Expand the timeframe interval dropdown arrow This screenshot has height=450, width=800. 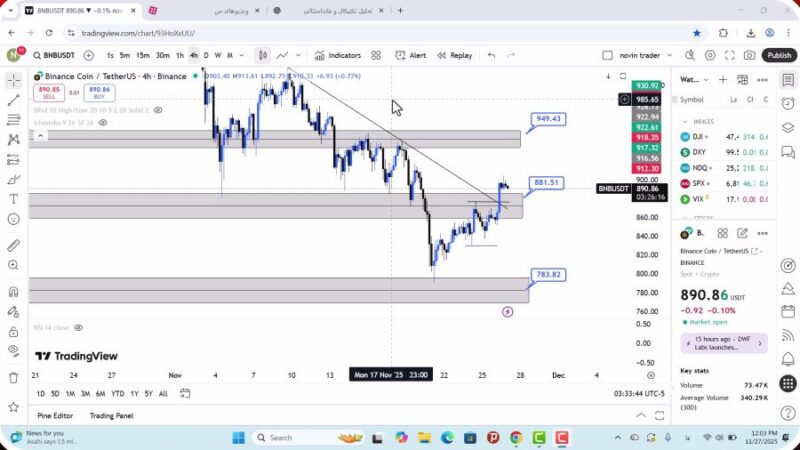(x=241, y=56)
